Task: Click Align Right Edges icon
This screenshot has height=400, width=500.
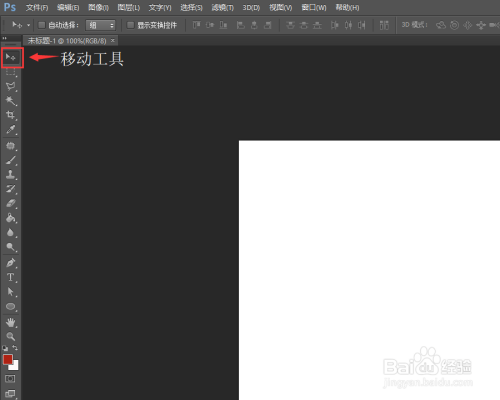Action: click(x=267, y=25)
